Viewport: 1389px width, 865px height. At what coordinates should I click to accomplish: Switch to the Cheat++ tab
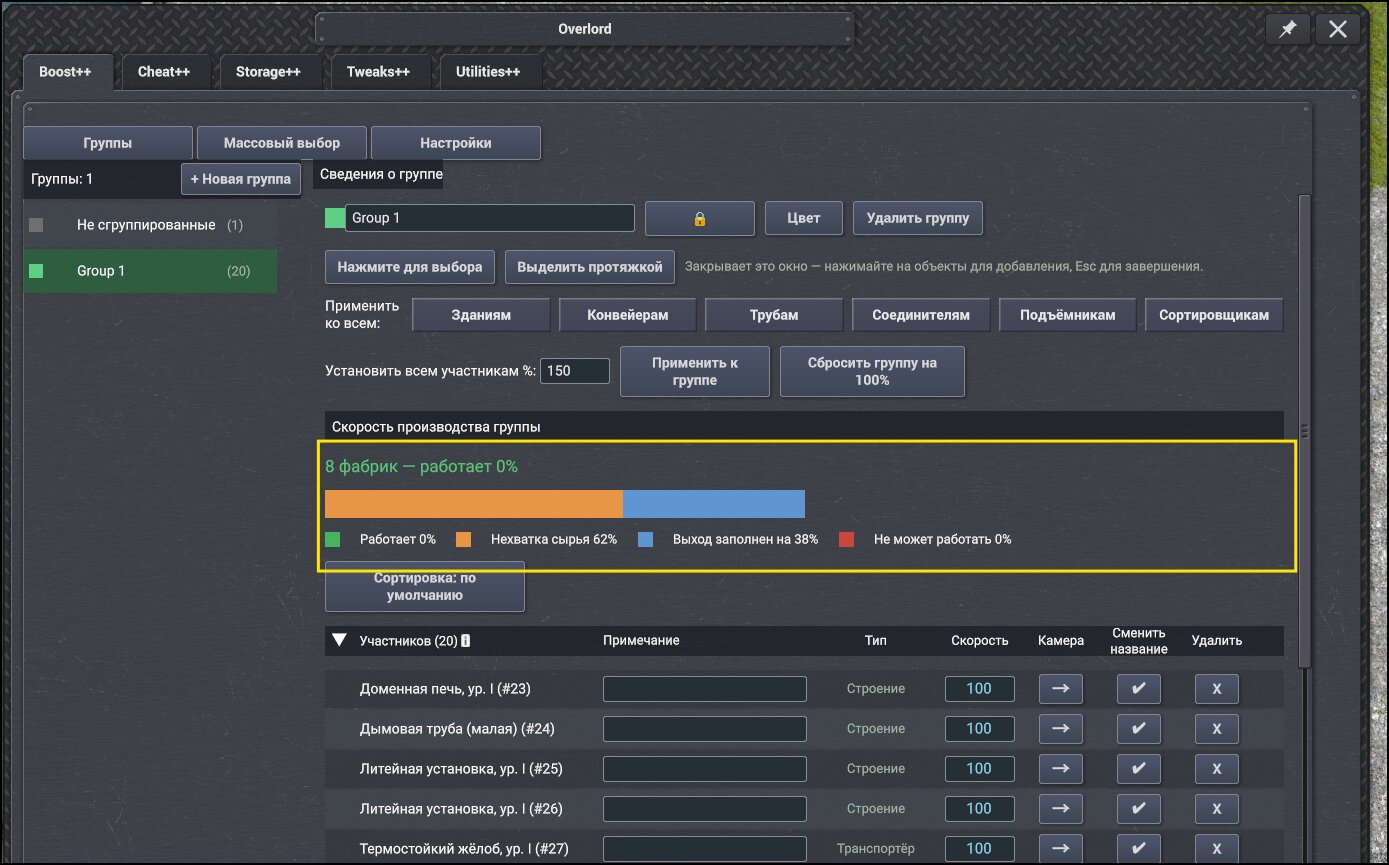coord(164,72)
